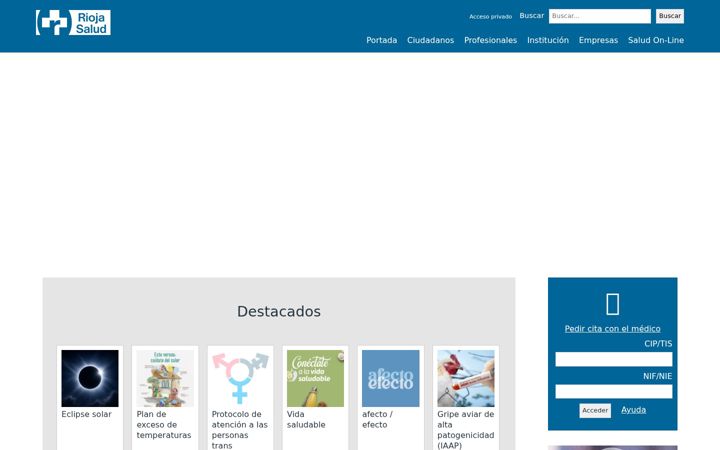Click the Acceder button
This screenshot has width=720, height=450.
(x=595, y=411)
